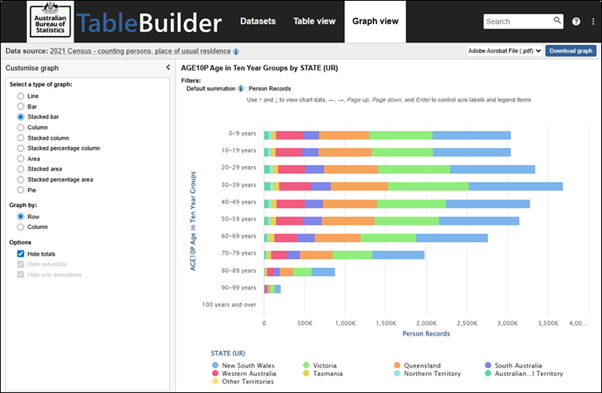Choose Graph by Column option
Screen dimensions: 602x393
[21, 227]
